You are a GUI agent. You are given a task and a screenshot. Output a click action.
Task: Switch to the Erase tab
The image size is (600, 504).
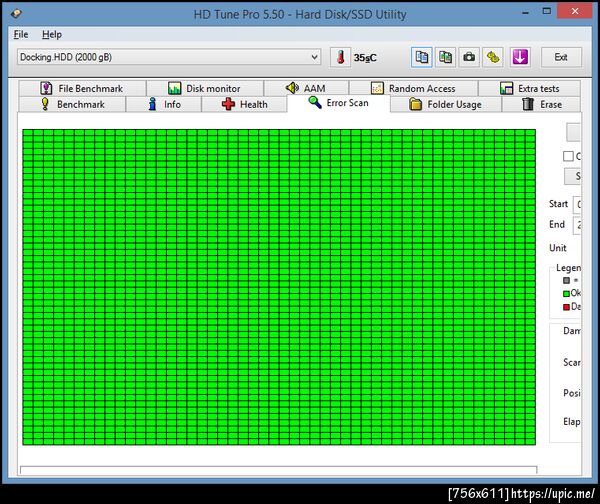click(x=541, y=104)
